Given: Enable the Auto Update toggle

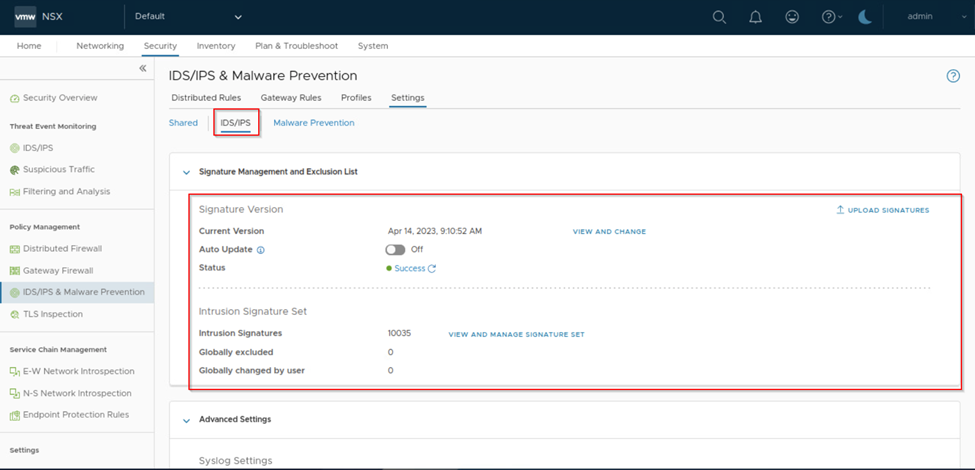Looking at the screenshot, I should (395, 249).
